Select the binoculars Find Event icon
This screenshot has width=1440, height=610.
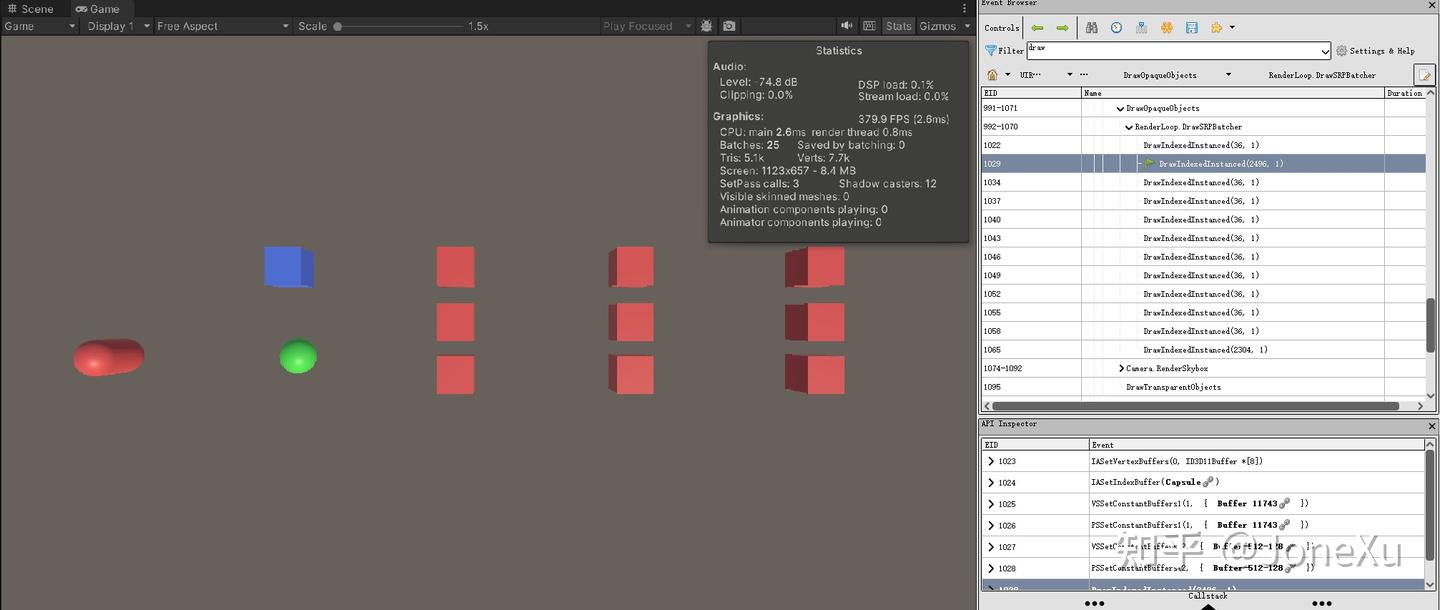1092,27
